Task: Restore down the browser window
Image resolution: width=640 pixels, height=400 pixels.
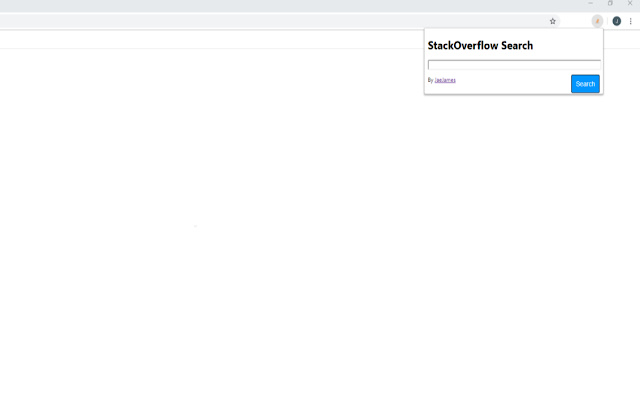Action: point(610,3)
